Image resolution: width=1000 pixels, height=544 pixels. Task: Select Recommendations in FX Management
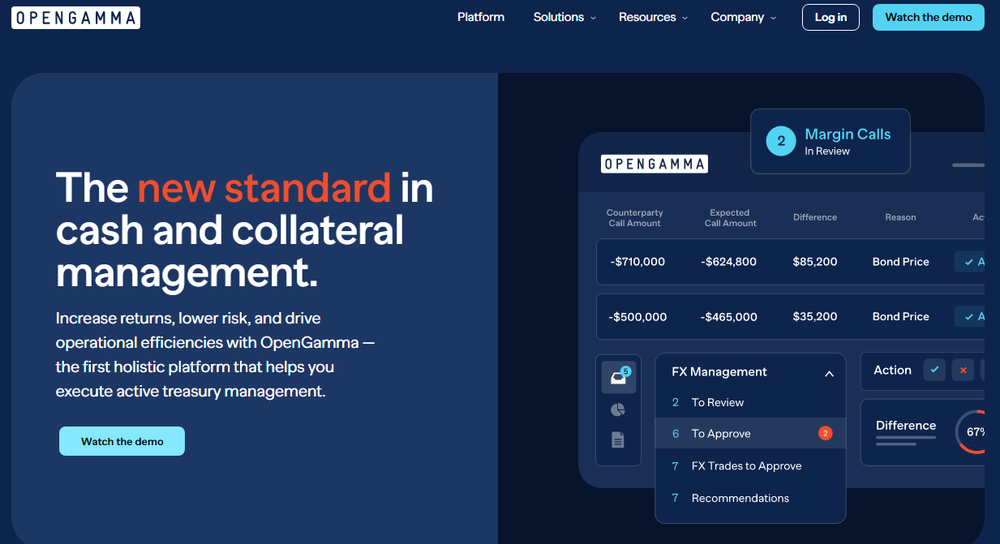click(750, 498)
